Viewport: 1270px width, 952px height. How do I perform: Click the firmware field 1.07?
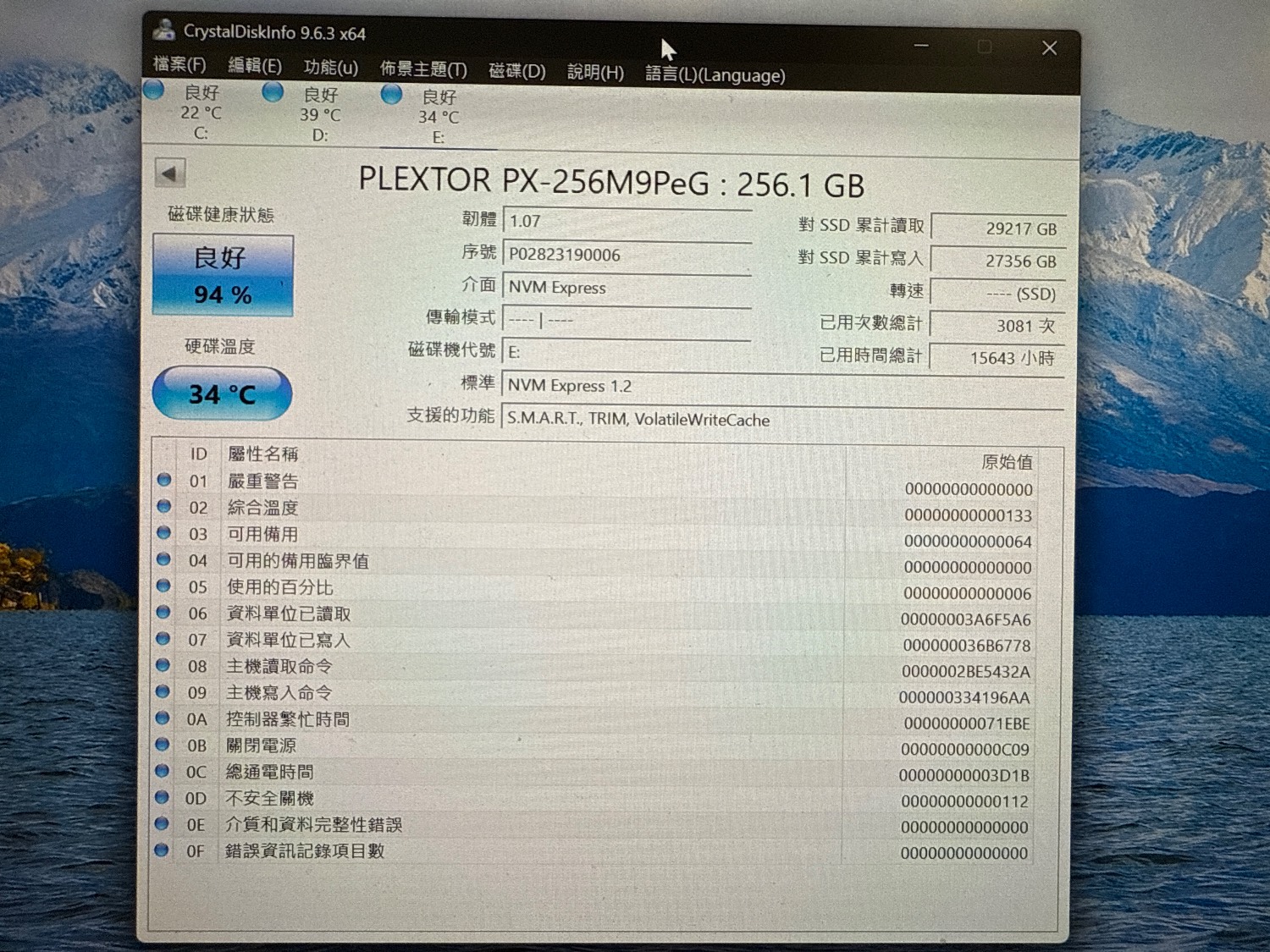627,221
